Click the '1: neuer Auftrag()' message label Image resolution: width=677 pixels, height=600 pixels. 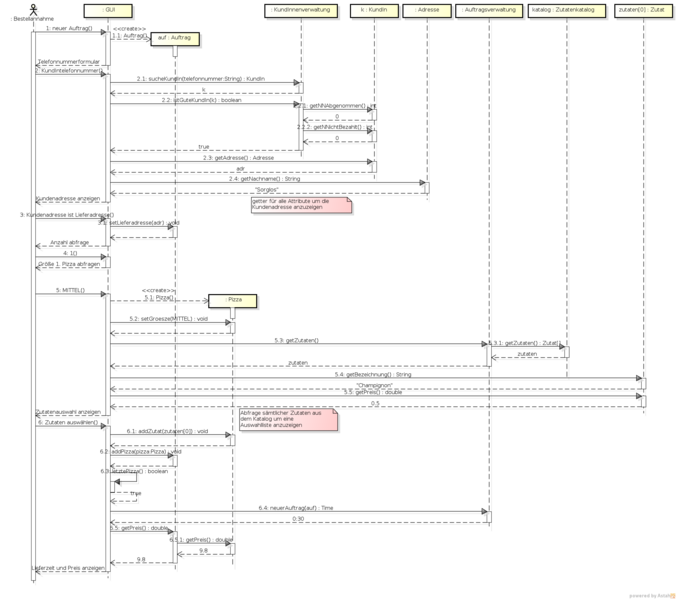pyautogui.click(x=69, y=28)
